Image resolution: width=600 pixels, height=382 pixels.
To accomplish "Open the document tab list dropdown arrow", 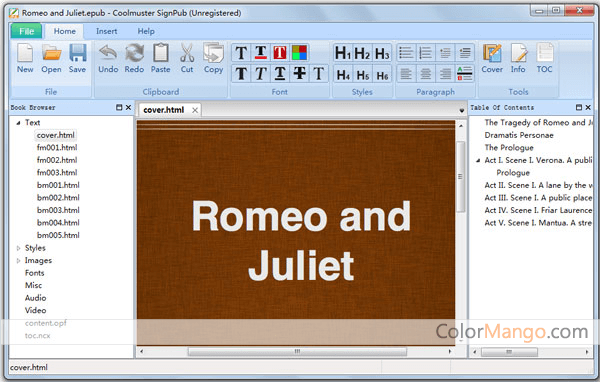I will tap(461, 111).
